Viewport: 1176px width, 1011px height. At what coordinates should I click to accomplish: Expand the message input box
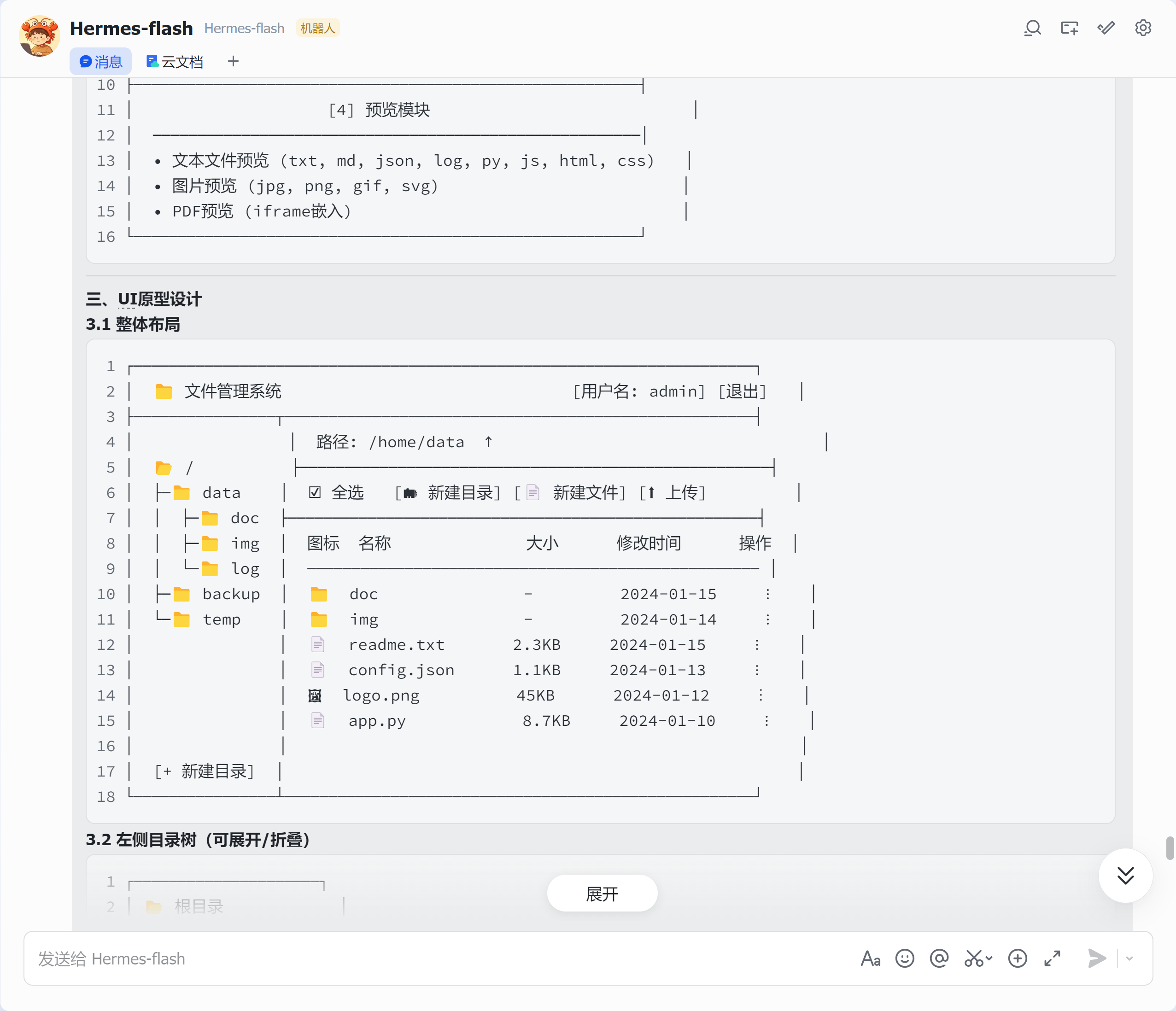pyautogui.click(x=1052, y=958)
